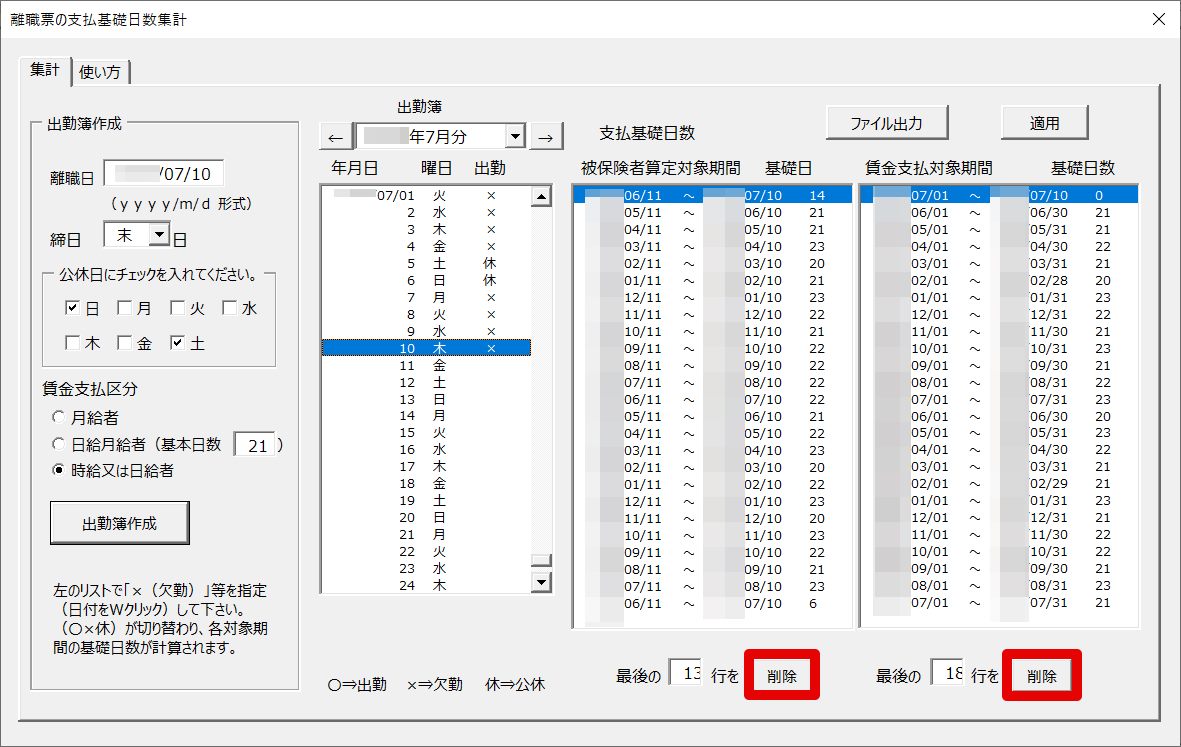Screen dimensions: 1181x747
Task: Click scrollbar thumb in attendance list
Action: (x=541, y=560)
